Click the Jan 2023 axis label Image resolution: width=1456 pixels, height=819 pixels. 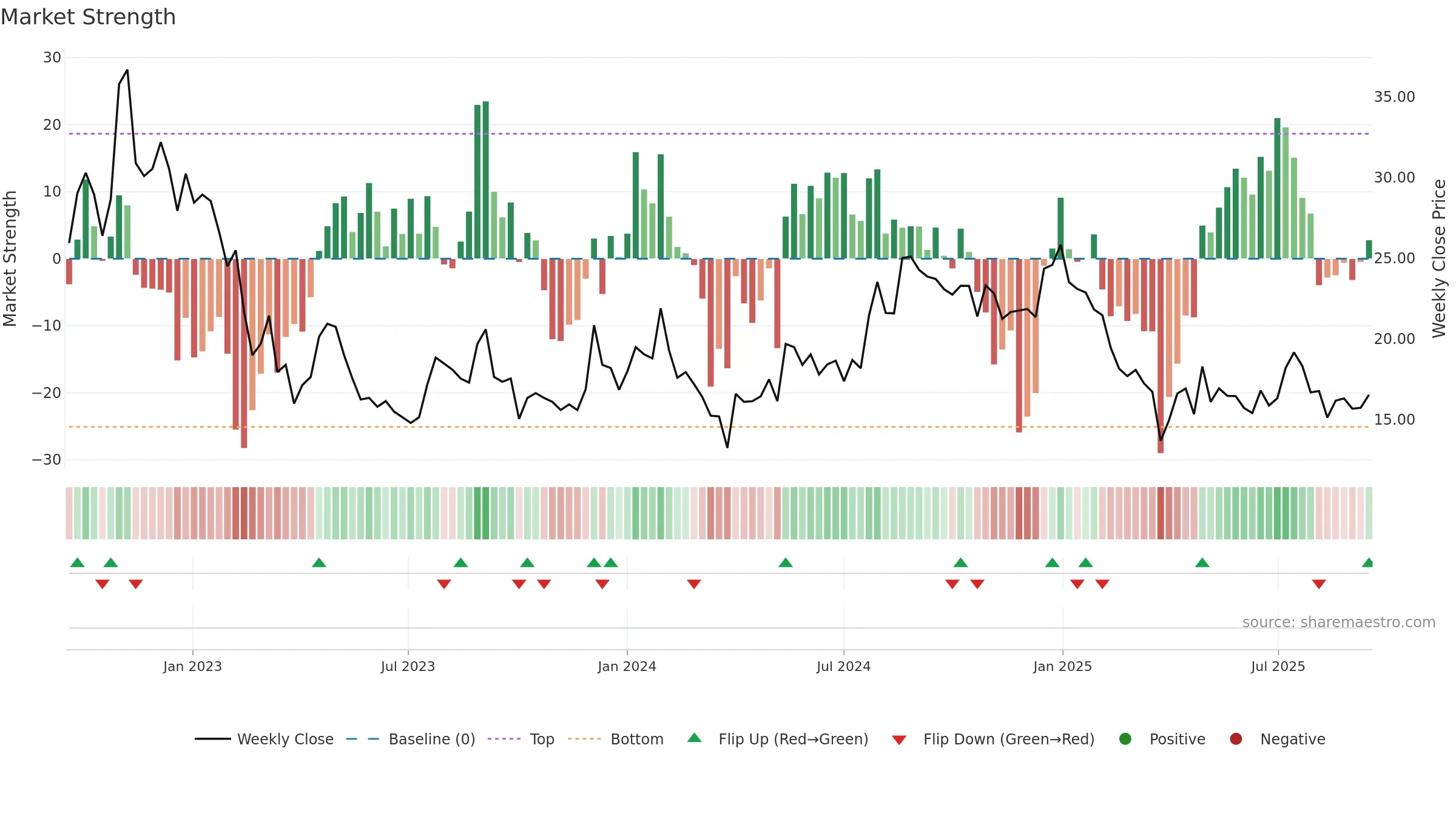192,667
